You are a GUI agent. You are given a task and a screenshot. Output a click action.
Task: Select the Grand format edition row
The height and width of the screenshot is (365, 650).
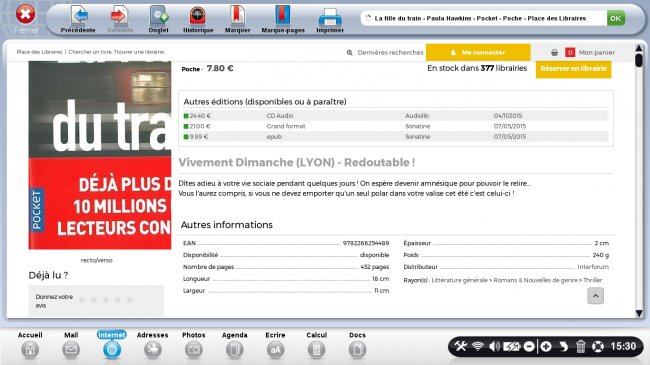coord(395,126)
